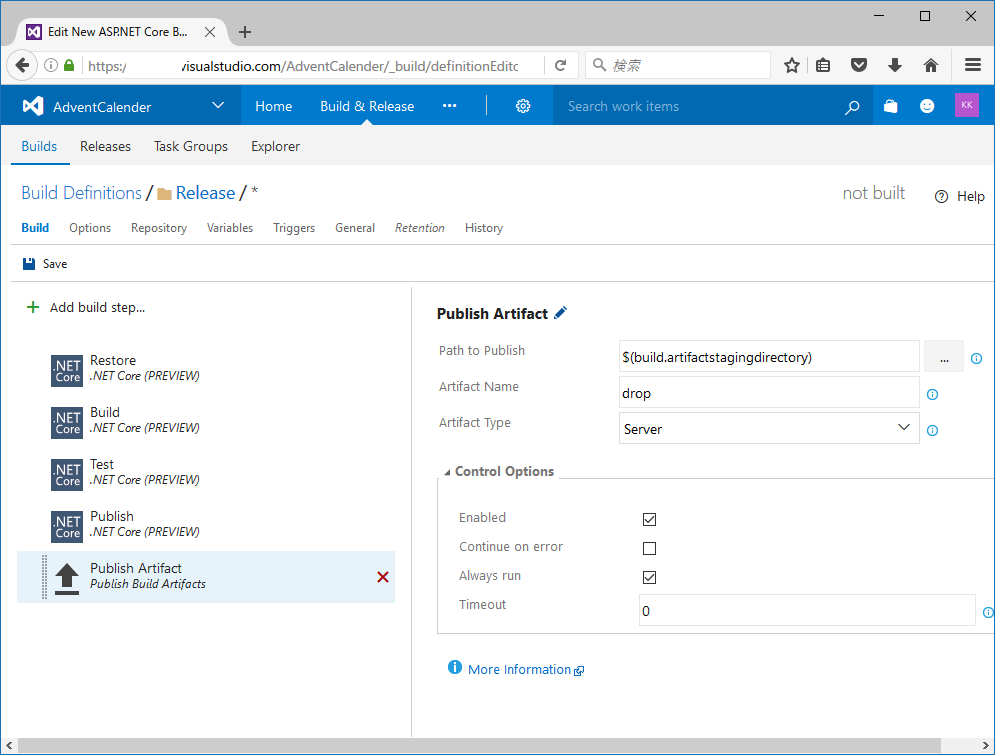Click the Help question mark icon
995x755 pixels.
[942, 197]
